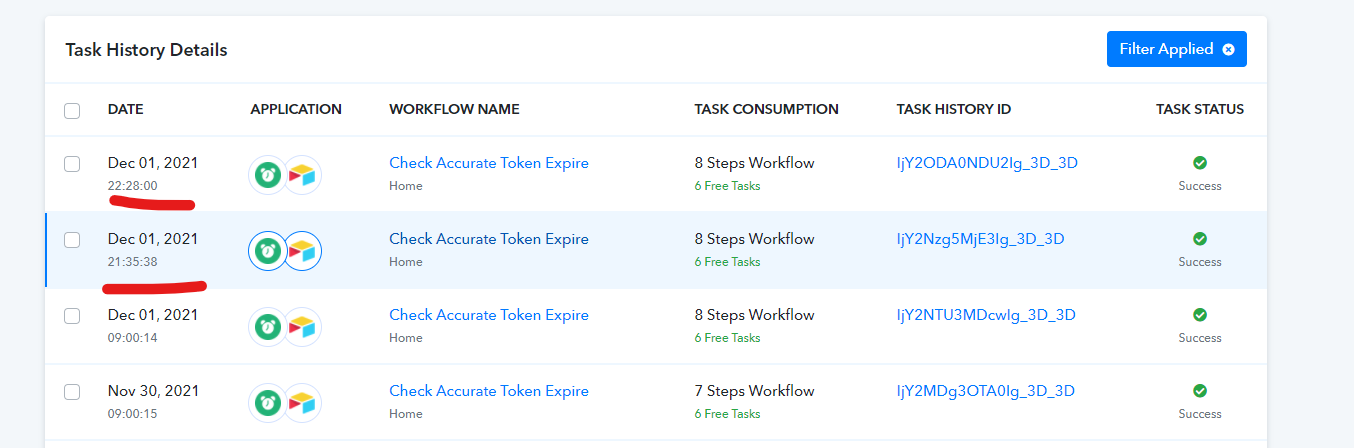Screen dimensions: 1354x448
Task: Open Check Accurate Token Expire workflow in the first row
Action: pos(489,163)
